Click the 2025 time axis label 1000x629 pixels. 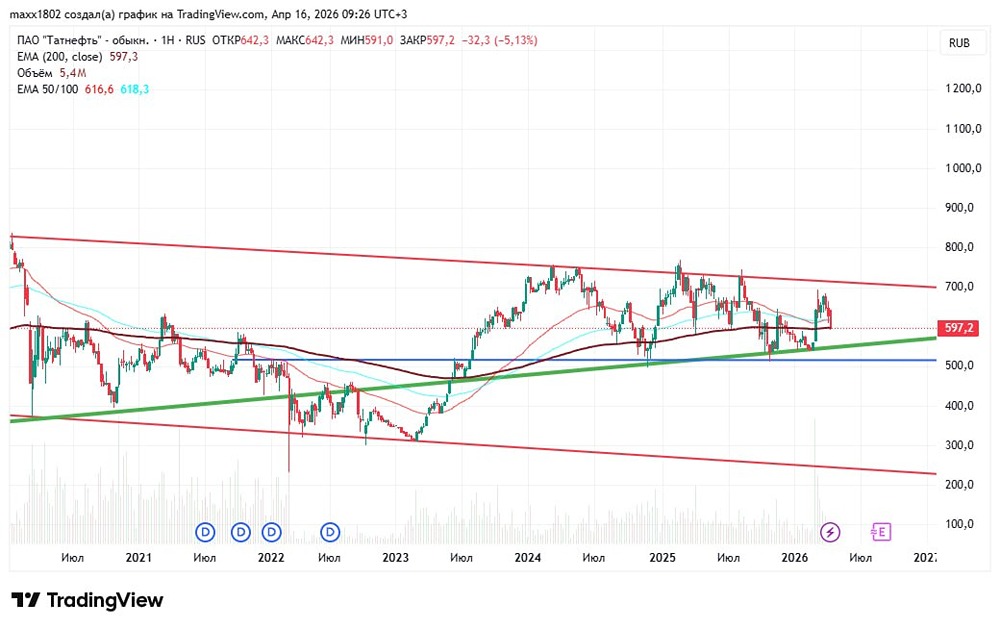coord(662,558)
